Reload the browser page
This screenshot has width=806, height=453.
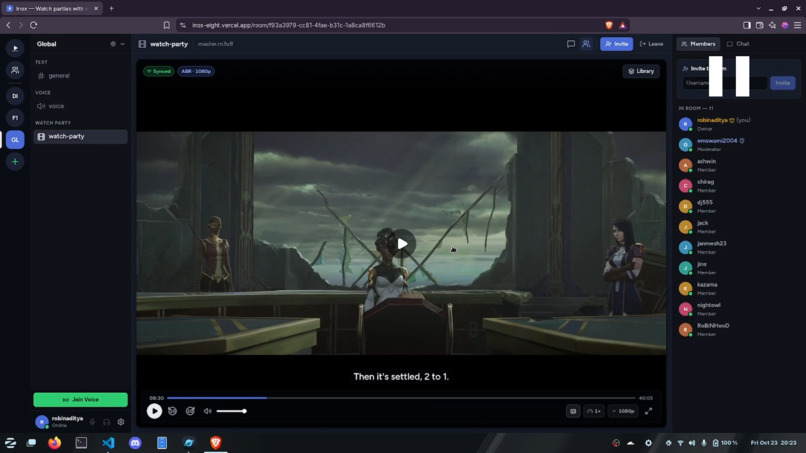[x=33, y=25]
